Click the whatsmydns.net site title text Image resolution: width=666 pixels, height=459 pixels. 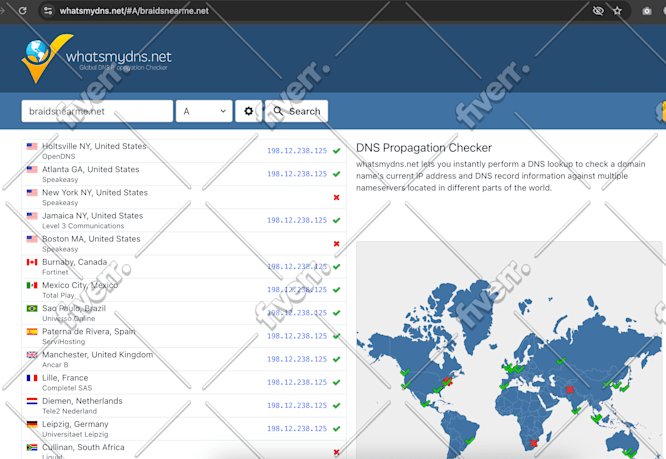coord(119,56)
